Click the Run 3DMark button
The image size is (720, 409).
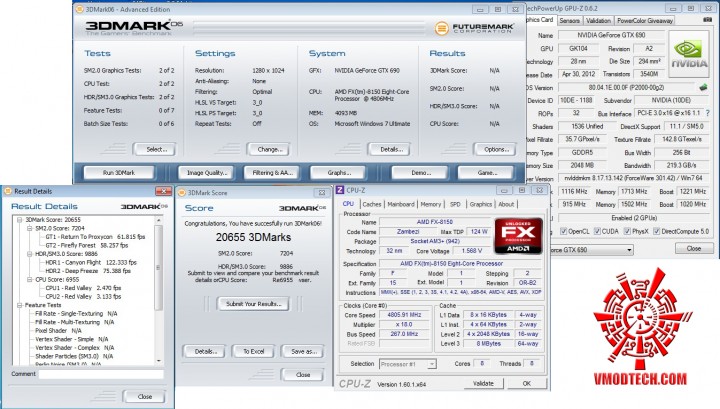[x=119, y=173]
